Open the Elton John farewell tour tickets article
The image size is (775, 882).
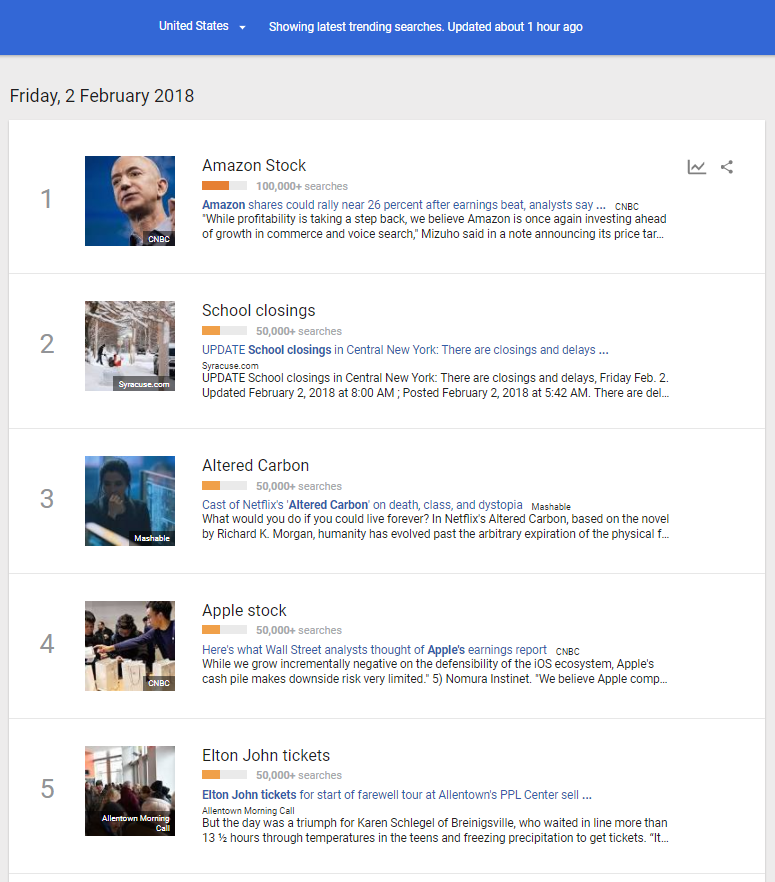click(x=396, y=795)
